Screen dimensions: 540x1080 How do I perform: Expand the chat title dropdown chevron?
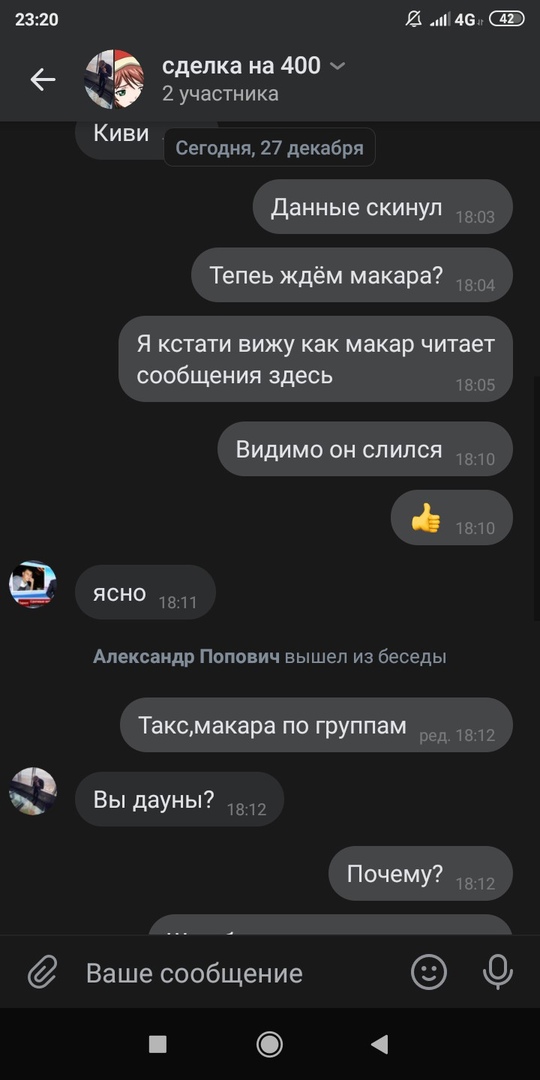(338, 66)
